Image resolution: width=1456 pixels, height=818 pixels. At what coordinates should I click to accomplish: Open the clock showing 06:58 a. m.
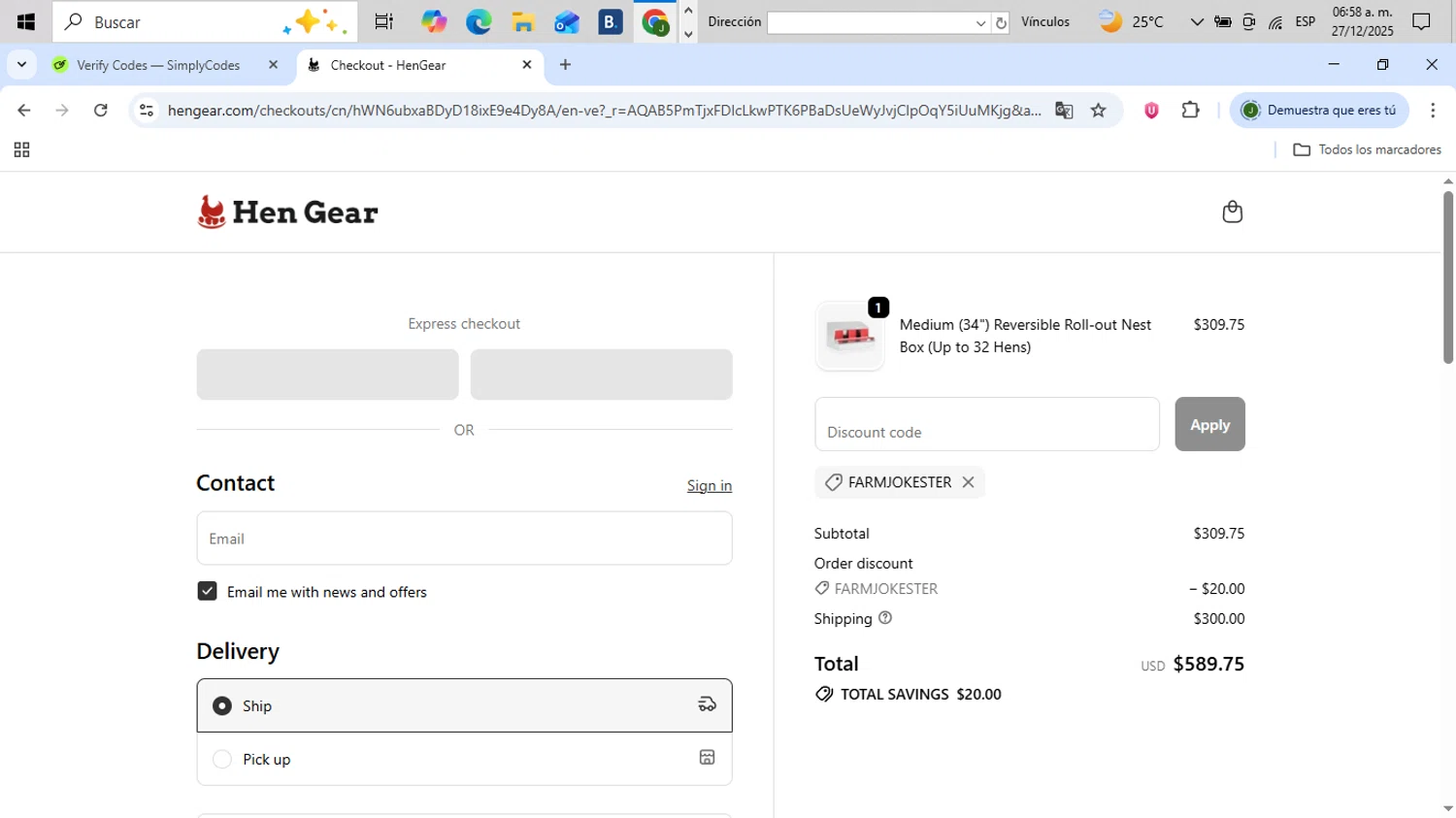1362,21
